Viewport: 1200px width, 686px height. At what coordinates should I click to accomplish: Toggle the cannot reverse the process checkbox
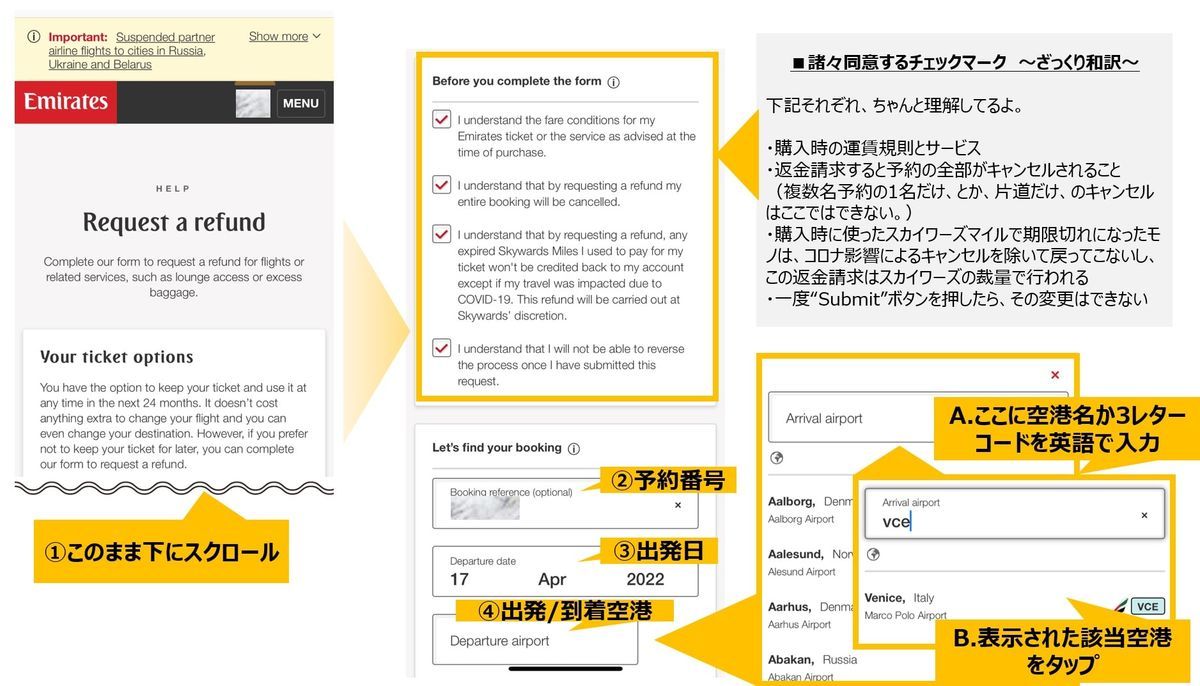pyautogui.click(x=441, y=348)
